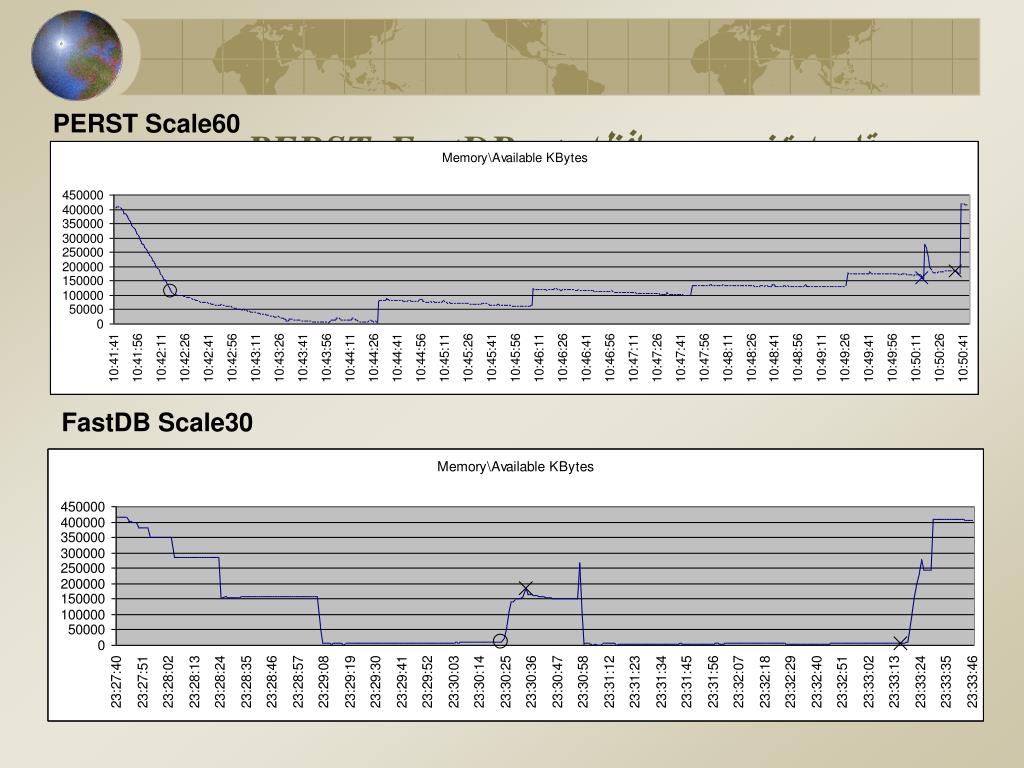Click the 10:48:11 time label
This screenshot has height=768, width=1024.
click(727, 357)
